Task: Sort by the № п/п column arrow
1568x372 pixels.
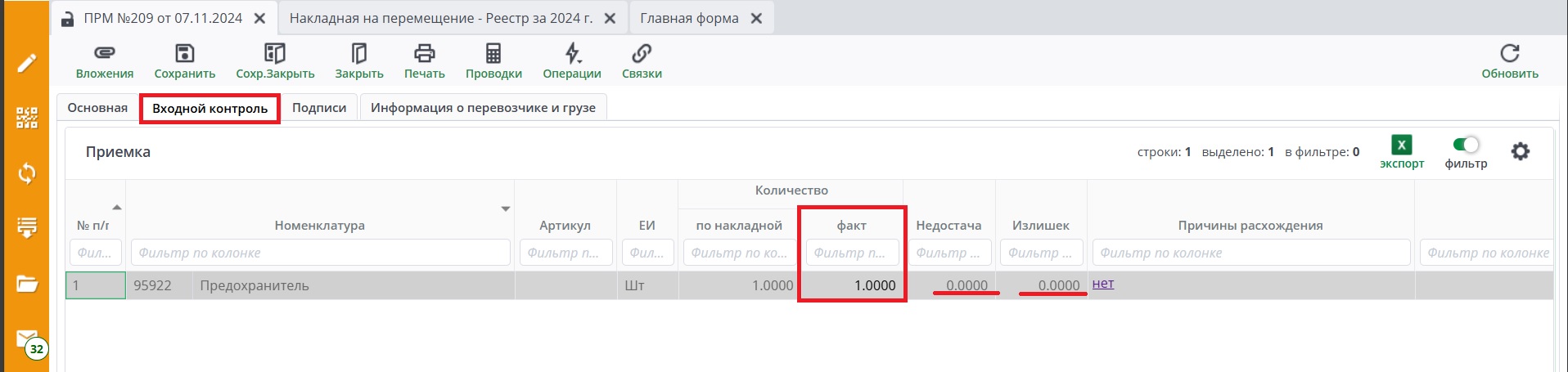Action: coord(117,208)
